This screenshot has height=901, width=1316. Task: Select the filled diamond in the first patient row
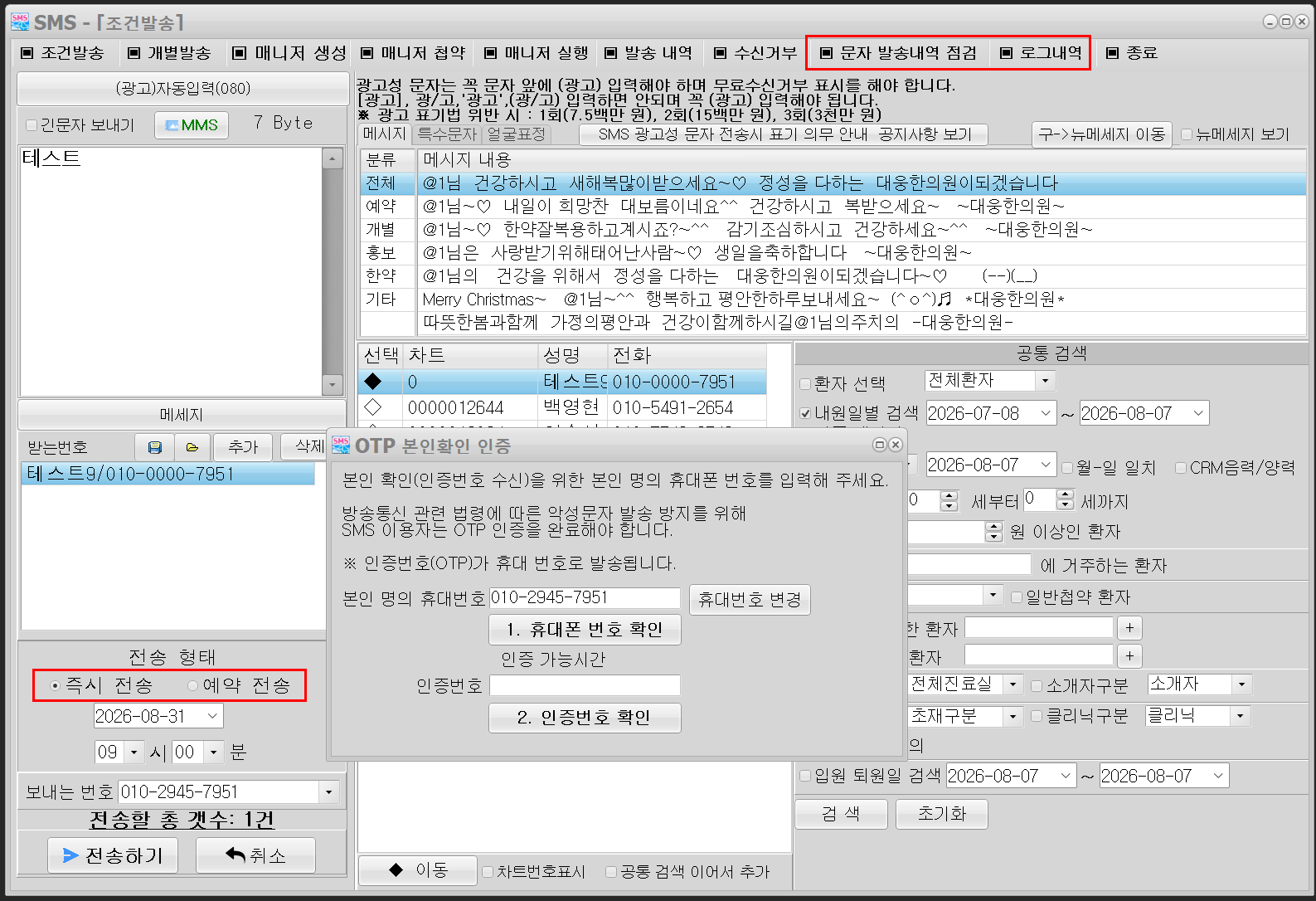pos(373,382)
